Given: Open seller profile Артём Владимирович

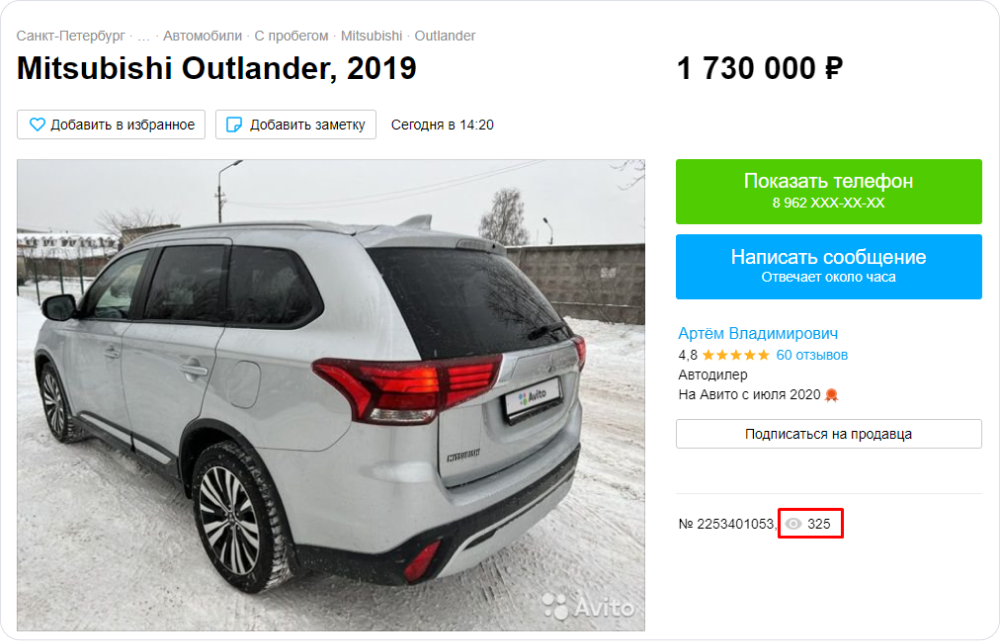Looking at the screenshot, I should click(758, 334).
